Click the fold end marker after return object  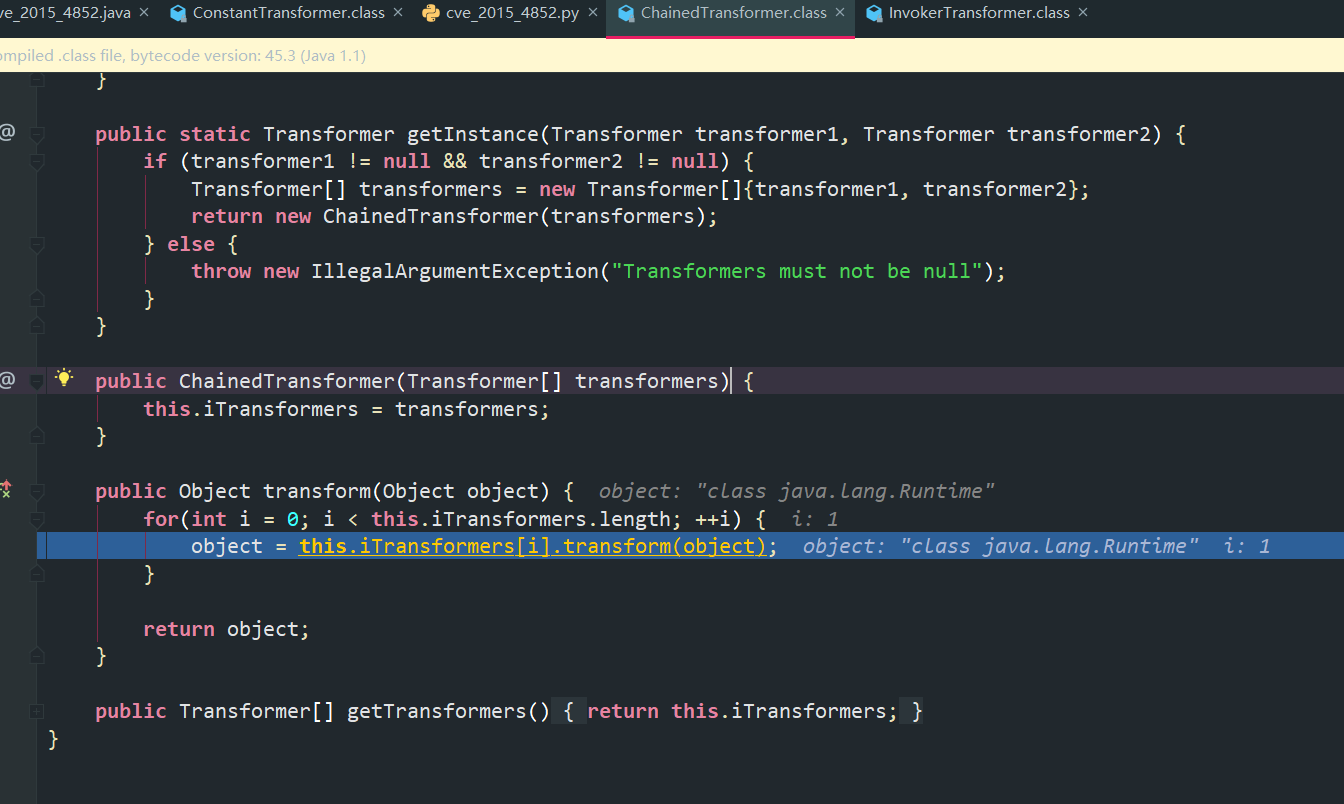click(x=37, y=656)
